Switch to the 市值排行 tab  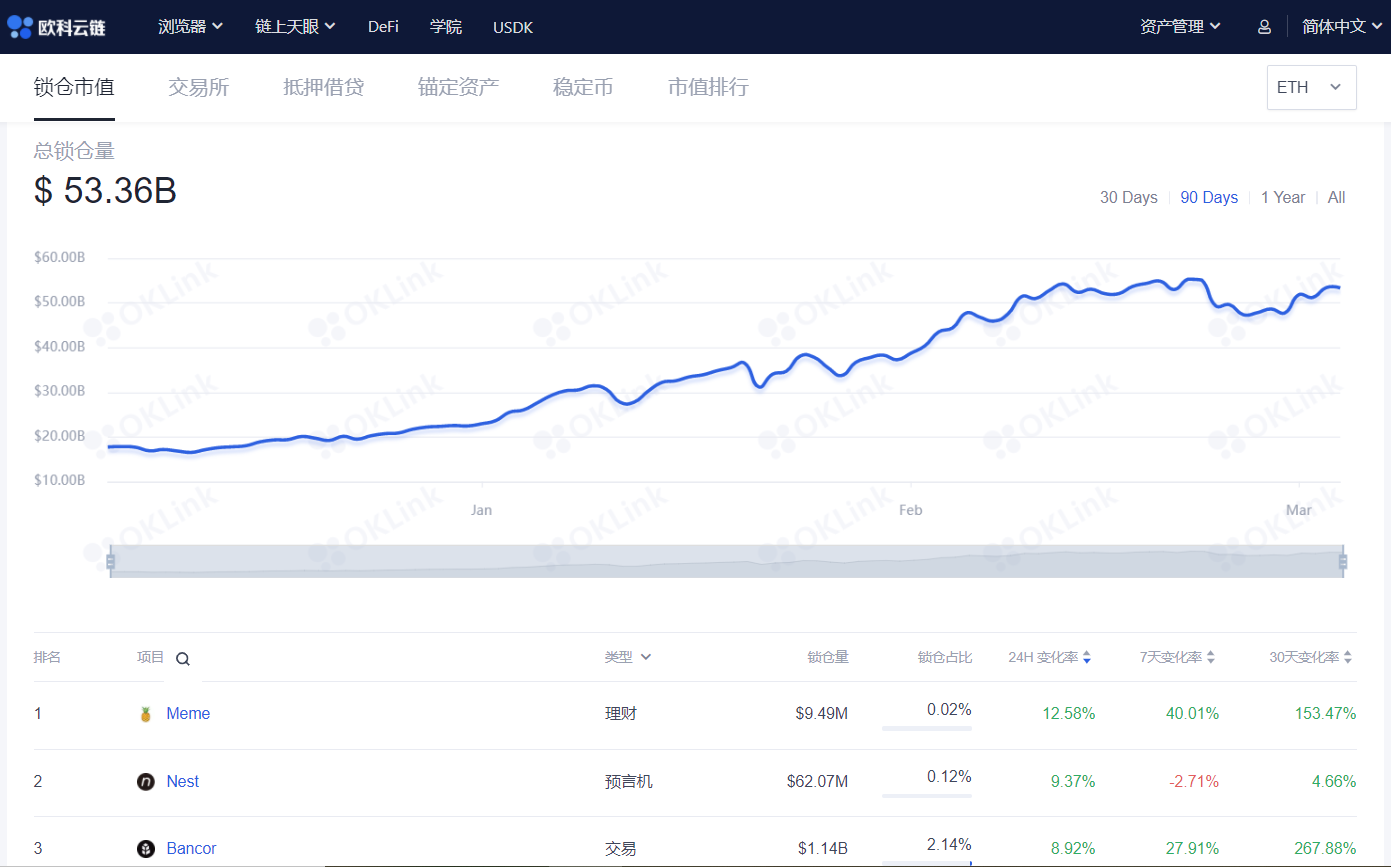(708, 87)
